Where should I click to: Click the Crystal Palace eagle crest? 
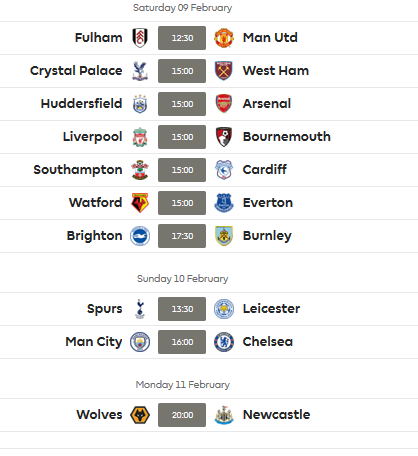140,71
